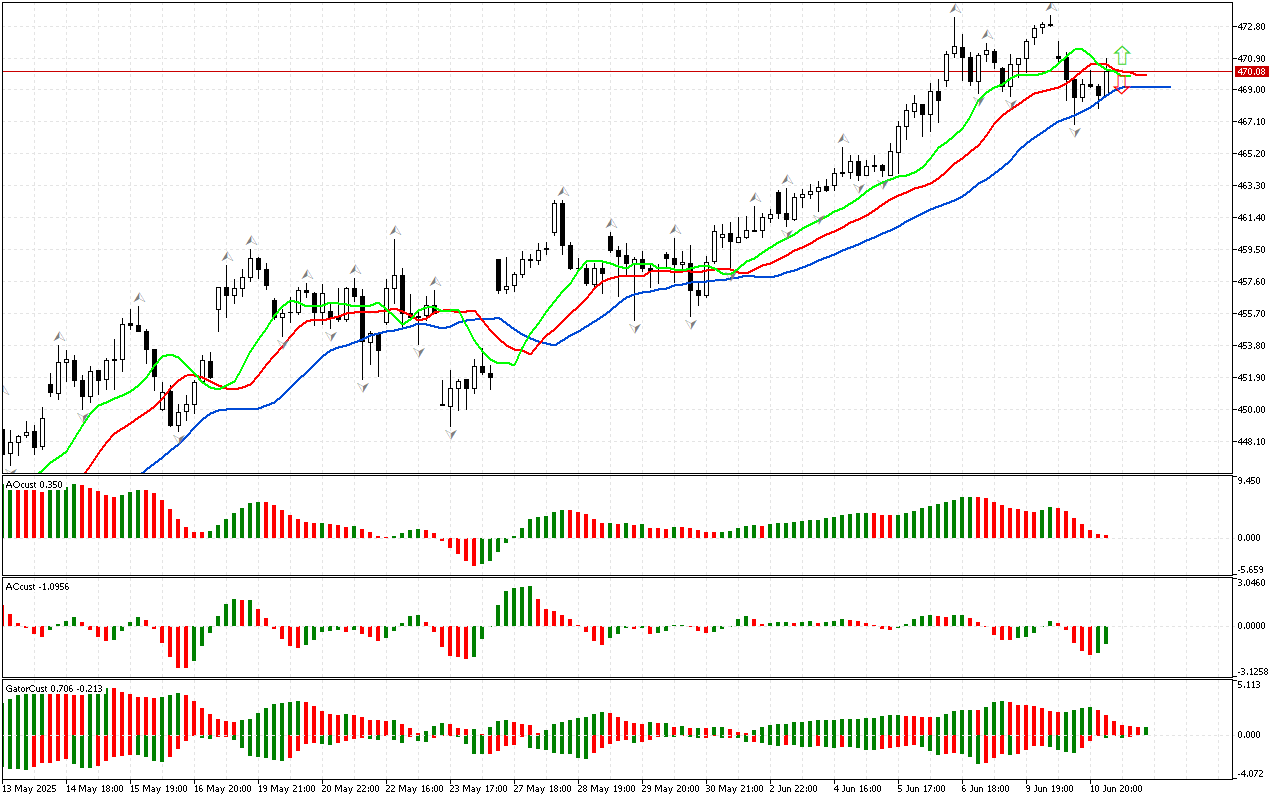Click the down fractal under 28 May low

(x=635, y=327)
